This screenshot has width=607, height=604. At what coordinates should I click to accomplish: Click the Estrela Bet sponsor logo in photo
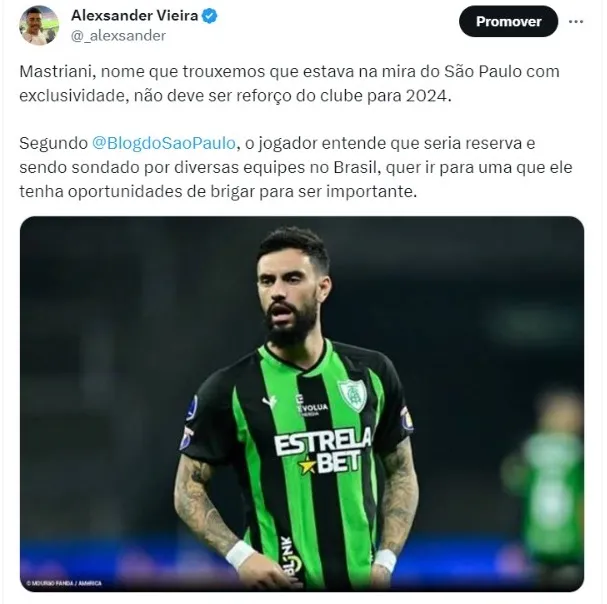[x=322, y=450]
